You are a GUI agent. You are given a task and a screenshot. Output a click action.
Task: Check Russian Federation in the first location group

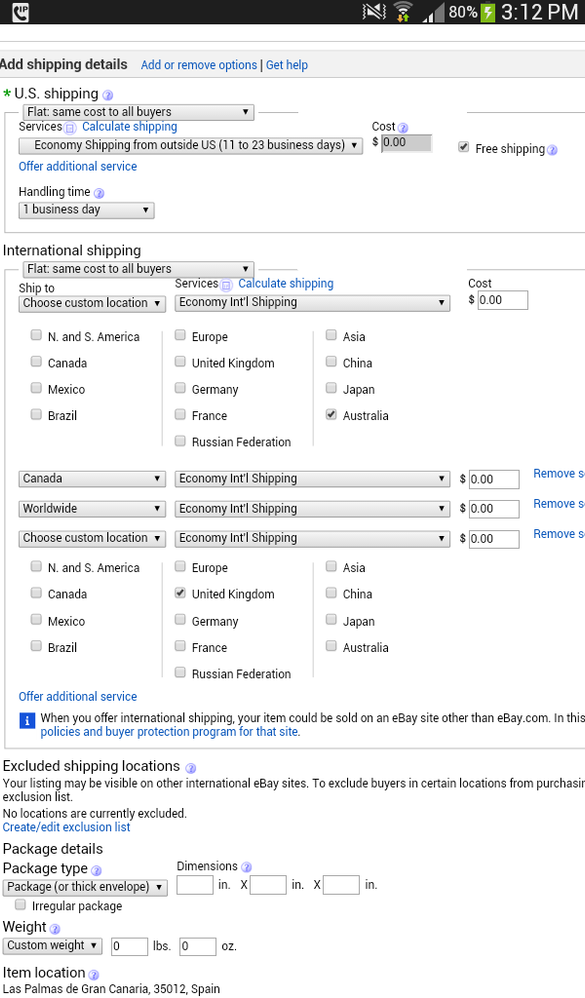pyautogui.click(x=180, y=440)
